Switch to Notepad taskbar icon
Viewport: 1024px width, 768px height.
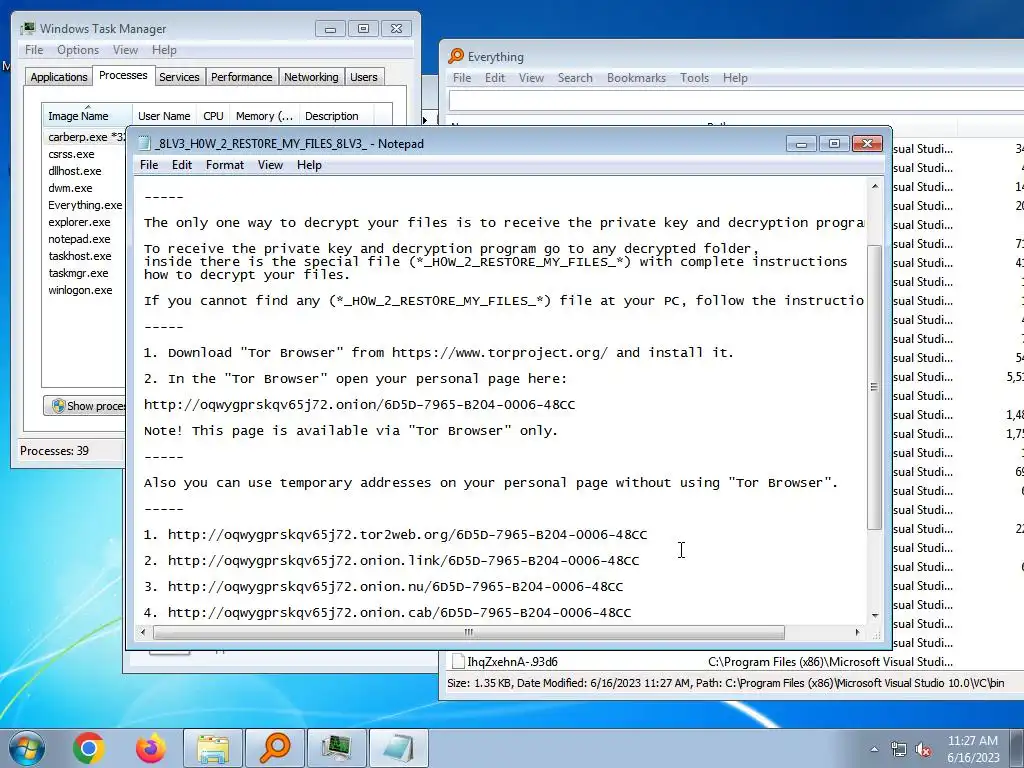[399, 748]
